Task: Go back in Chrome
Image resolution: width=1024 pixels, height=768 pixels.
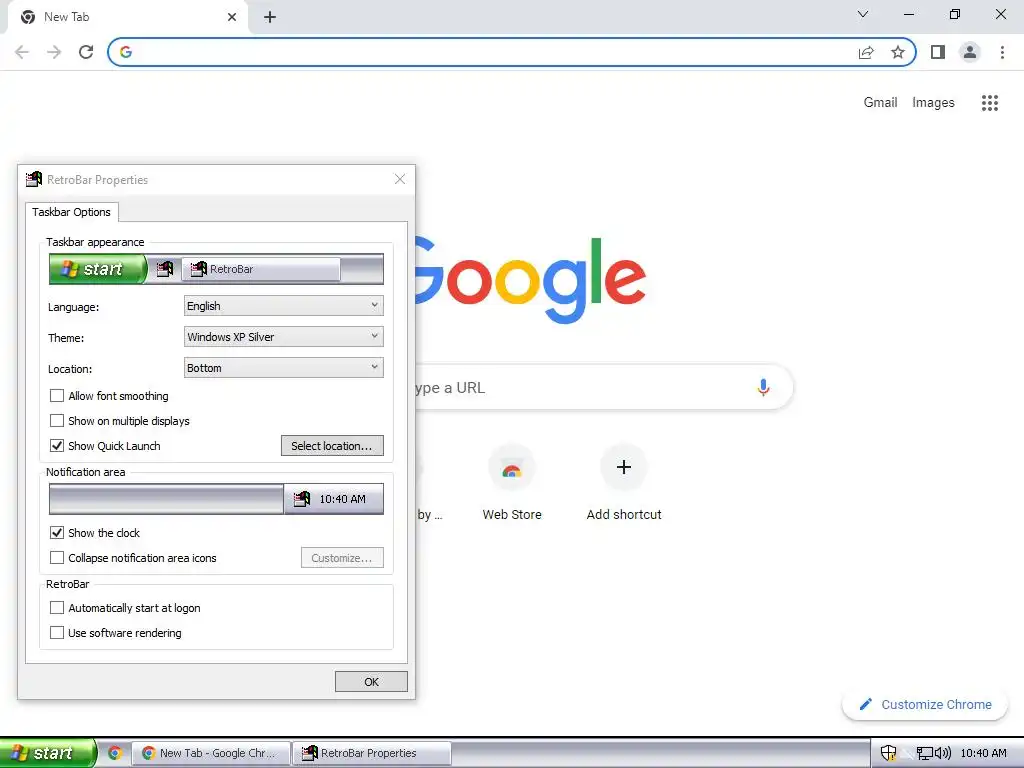Action: pos(22,52)
